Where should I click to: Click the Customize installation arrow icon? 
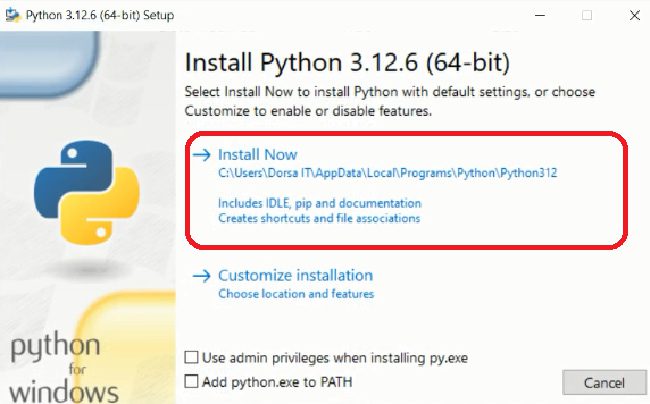coord(202,276)
